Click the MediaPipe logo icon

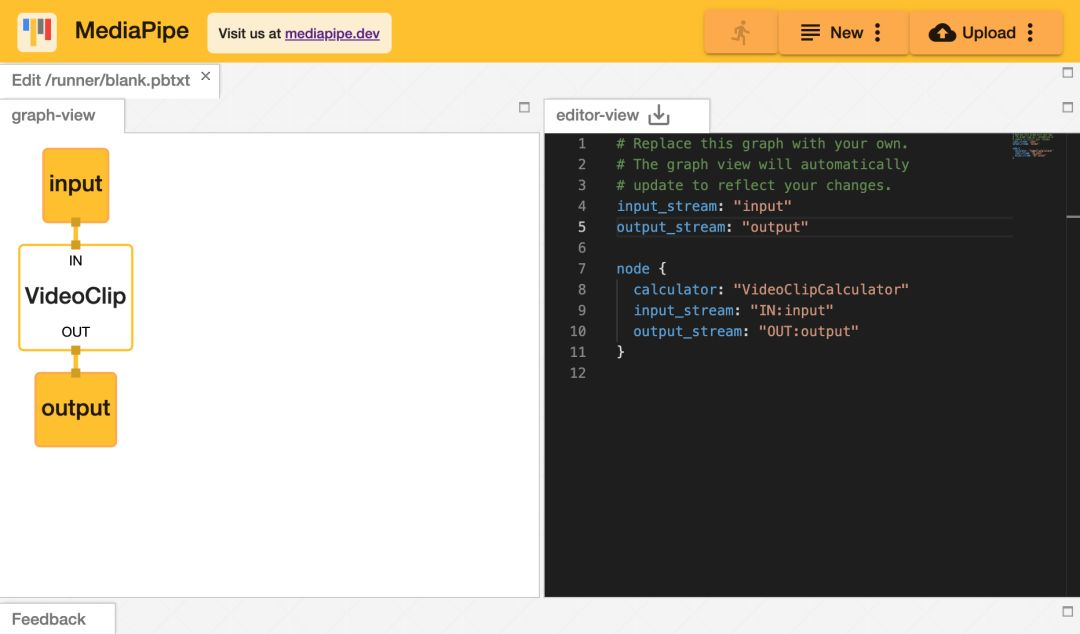tap(37, 32)
